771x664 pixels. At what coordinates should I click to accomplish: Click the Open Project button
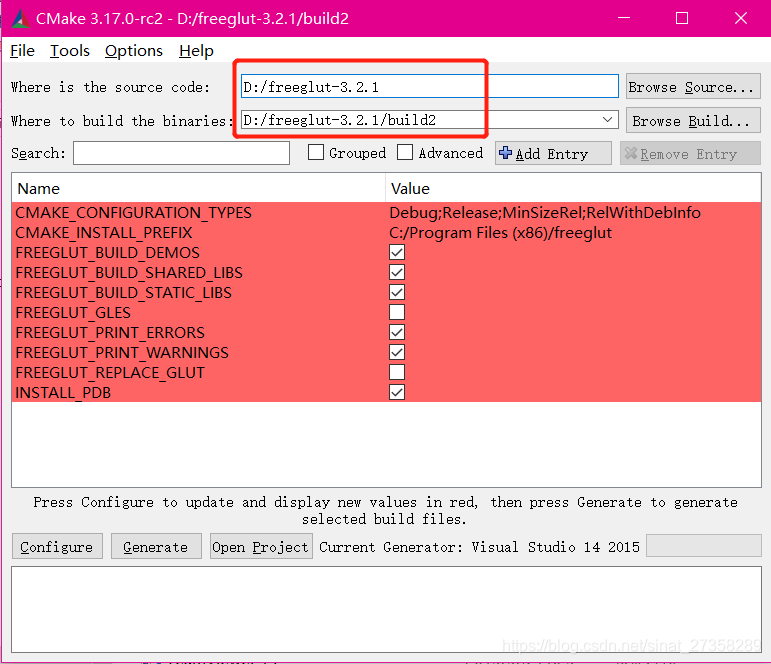click(261, 546)
